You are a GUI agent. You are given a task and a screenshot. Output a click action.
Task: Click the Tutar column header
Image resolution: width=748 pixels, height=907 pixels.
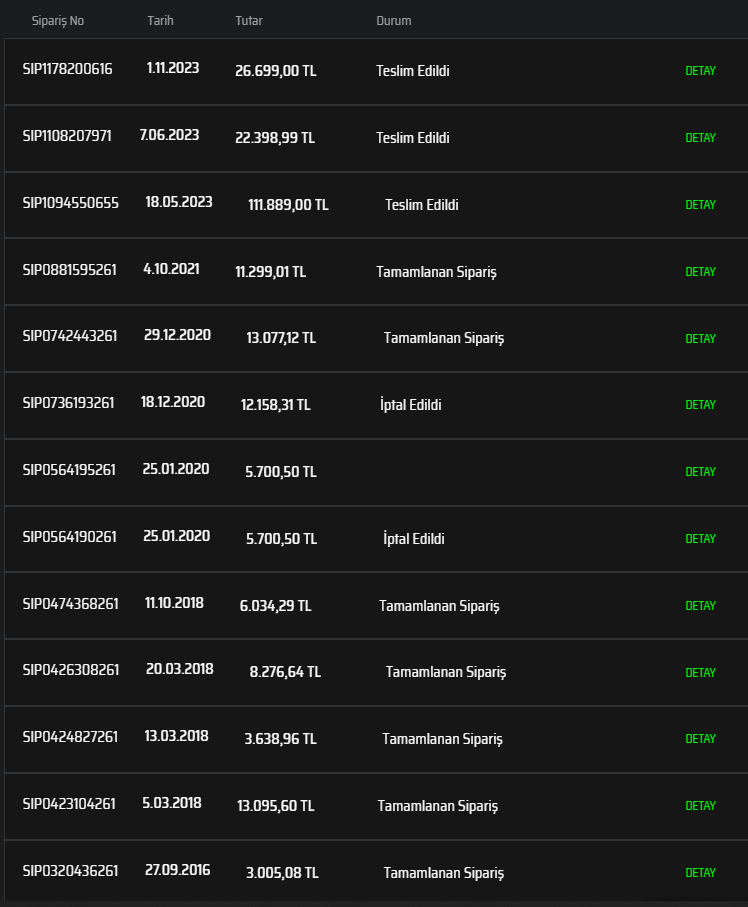[249, 21]
